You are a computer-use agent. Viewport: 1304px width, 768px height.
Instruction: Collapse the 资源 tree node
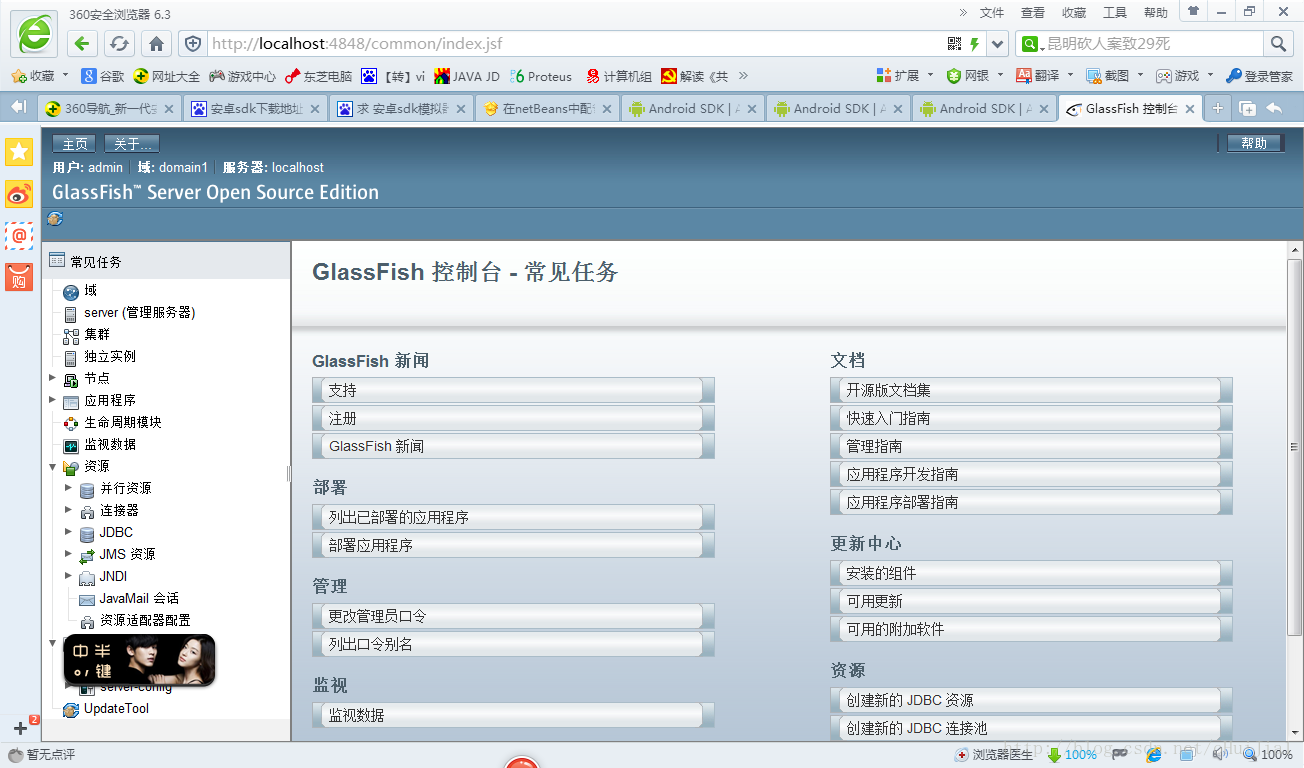click(x=53, y=466)
